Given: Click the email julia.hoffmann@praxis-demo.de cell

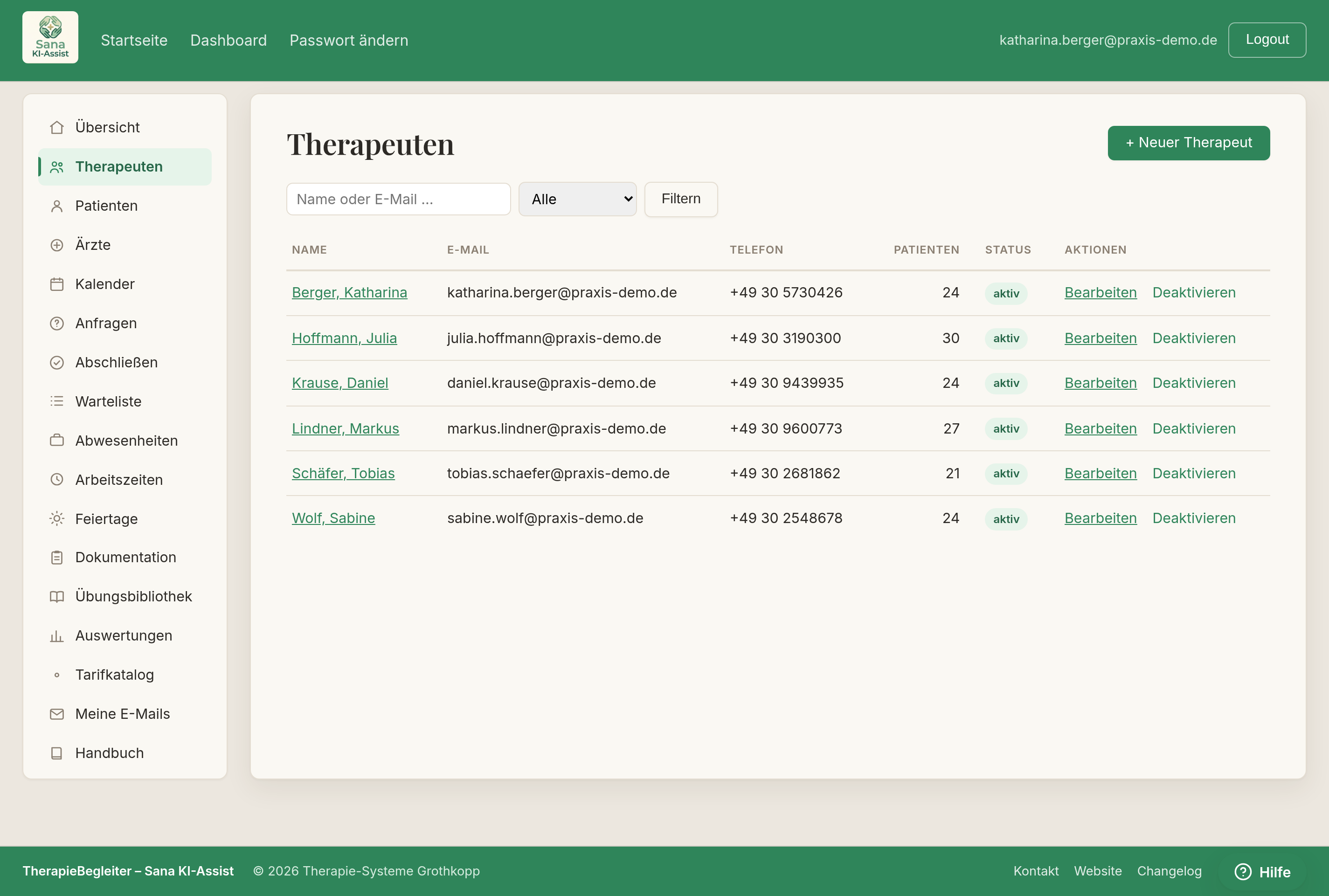Looking at the screenshot, I should pos(554,338).
